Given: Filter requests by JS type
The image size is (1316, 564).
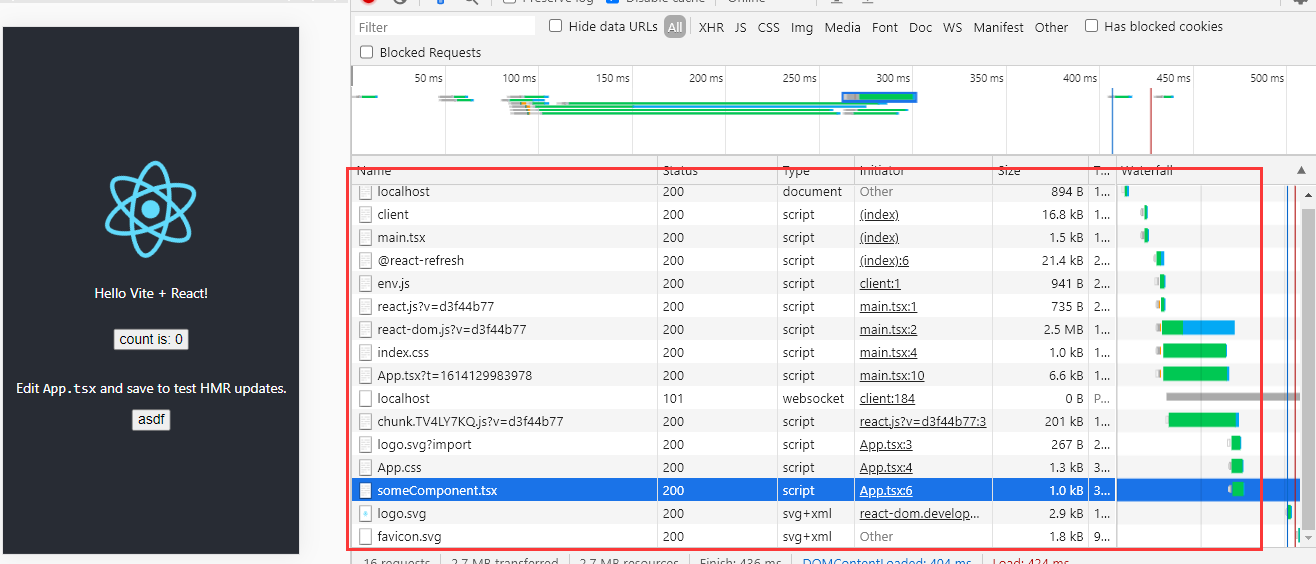Looking at the screenshot, I should click(x=740, y=27).
